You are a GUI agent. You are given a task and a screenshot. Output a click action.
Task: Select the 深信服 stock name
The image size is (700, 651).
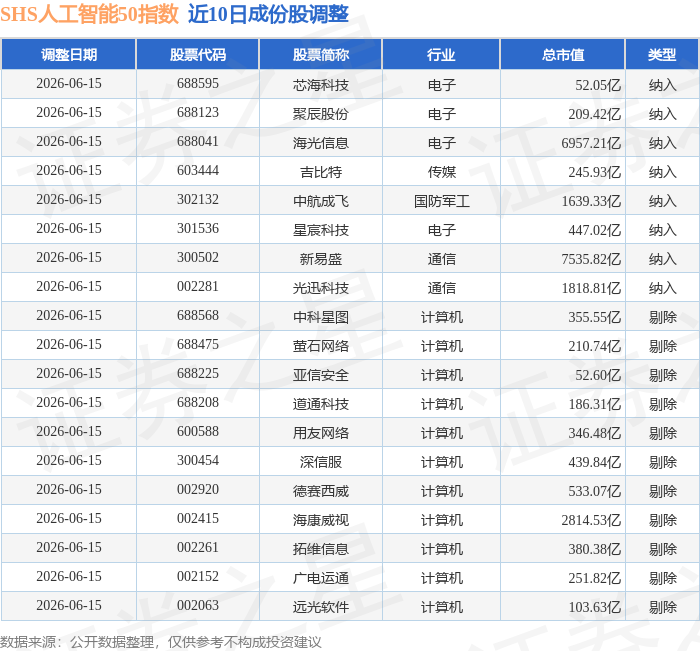(321, 462)
